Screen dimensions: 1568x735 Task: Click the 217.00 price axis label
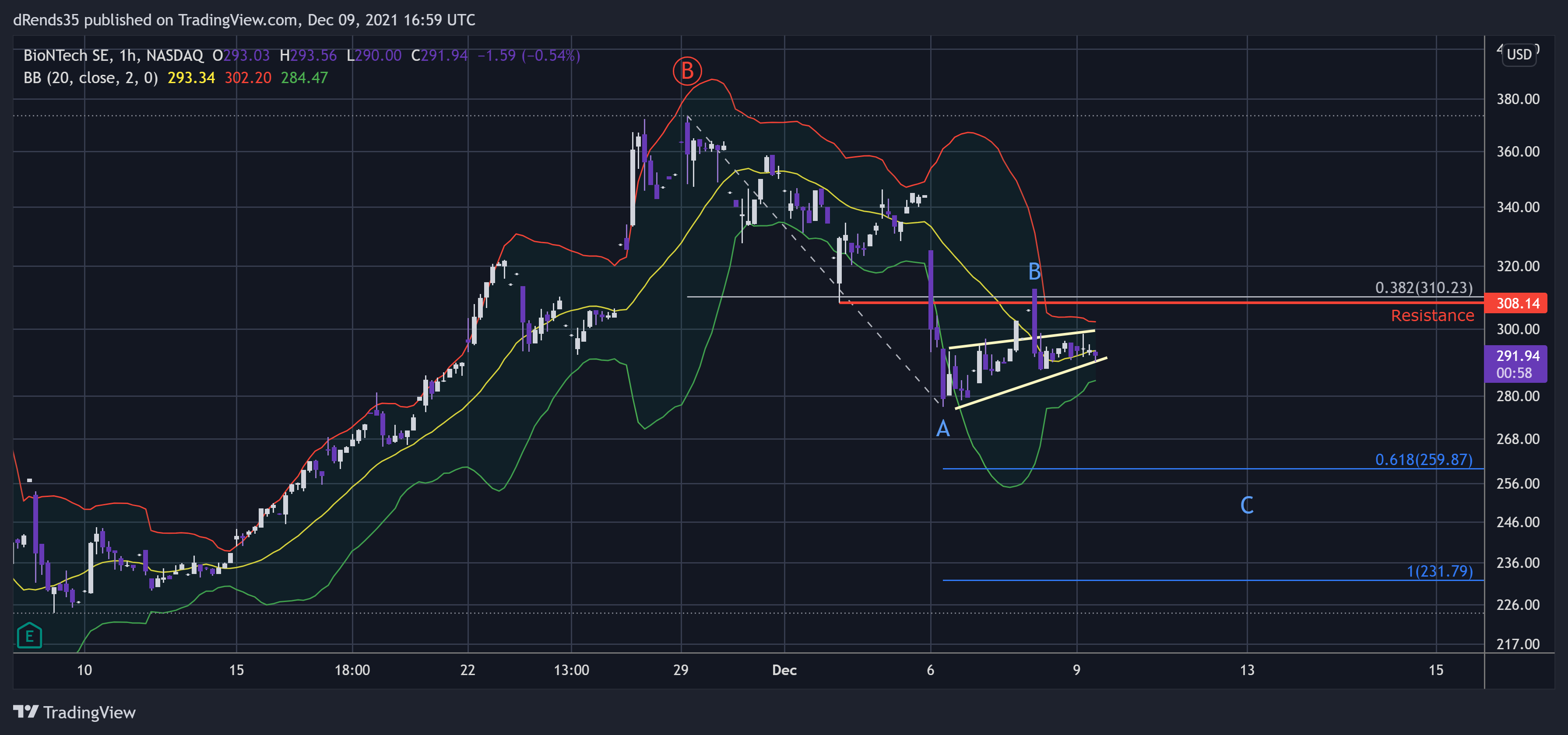[x=1518, y=644]
